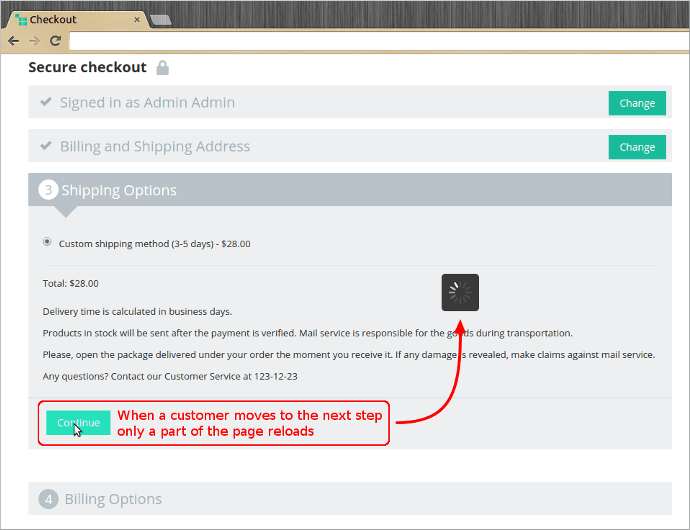Click the loading spinner indicator
Screen dimensions: 690x530
[460, 292]
